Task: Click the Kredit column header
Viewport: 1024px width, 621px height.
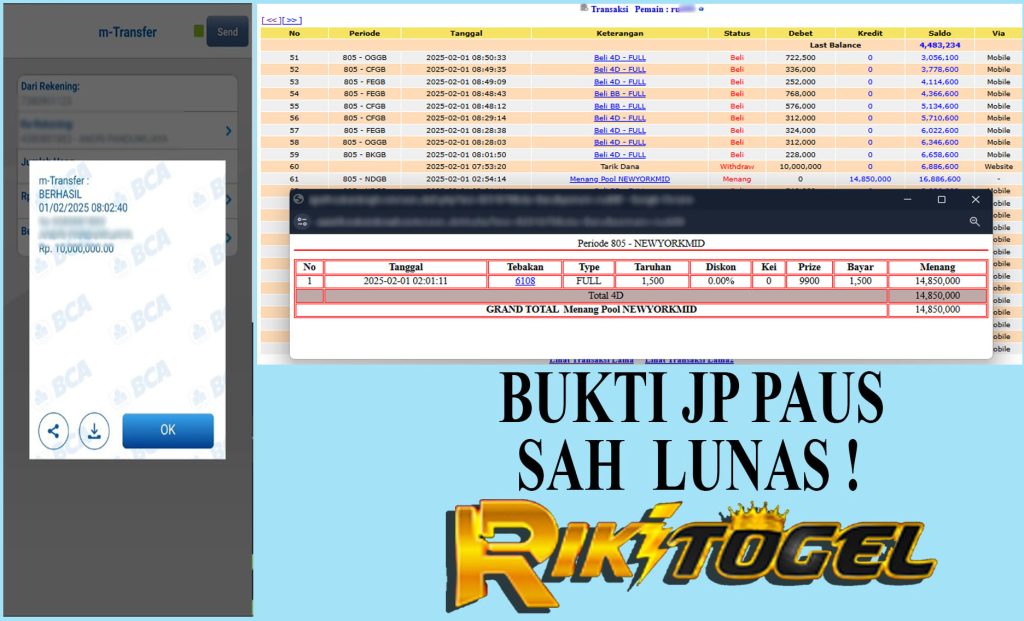Action: [870, 33]
